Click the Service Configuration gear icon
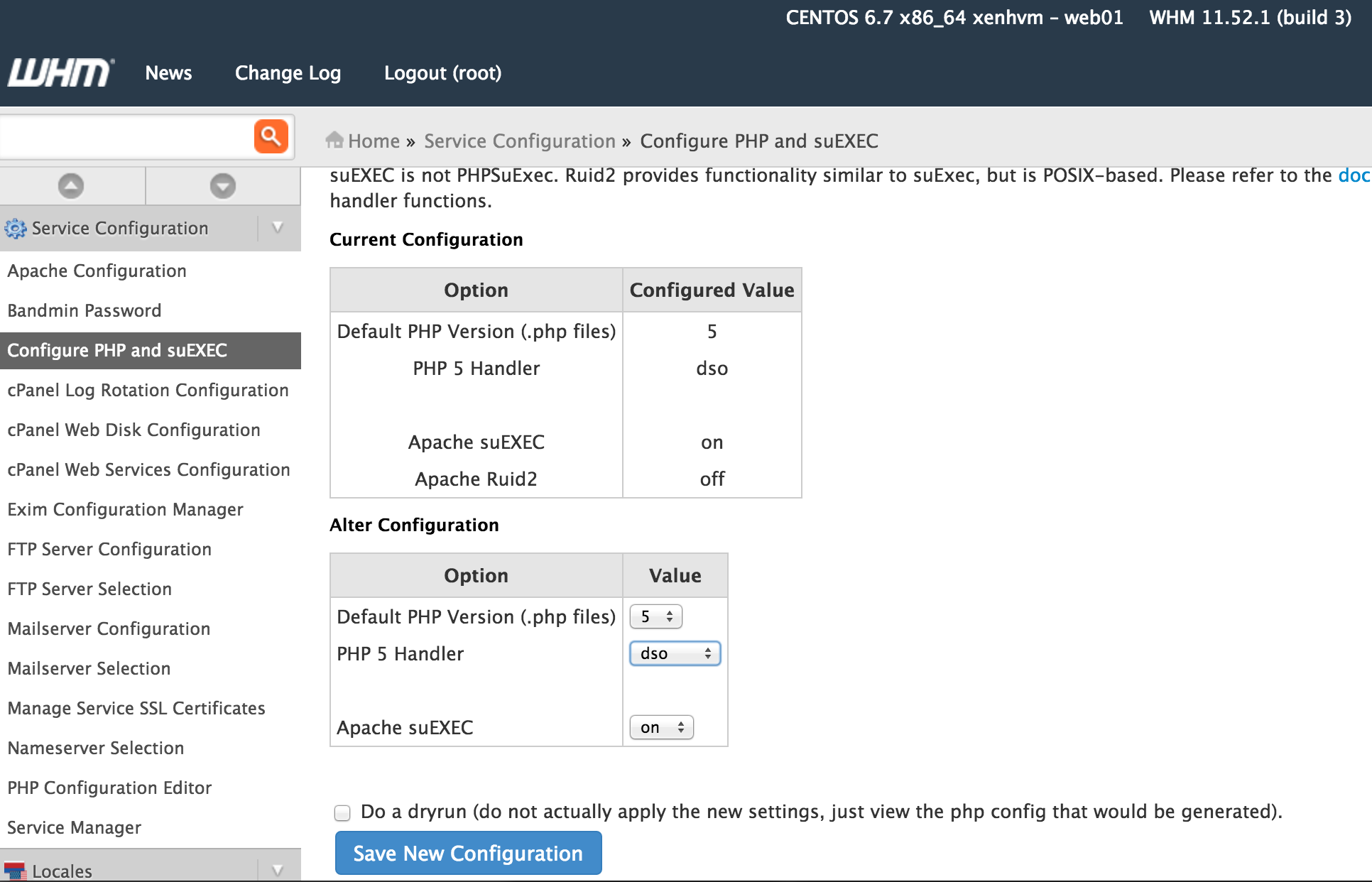 pos(15,229)
